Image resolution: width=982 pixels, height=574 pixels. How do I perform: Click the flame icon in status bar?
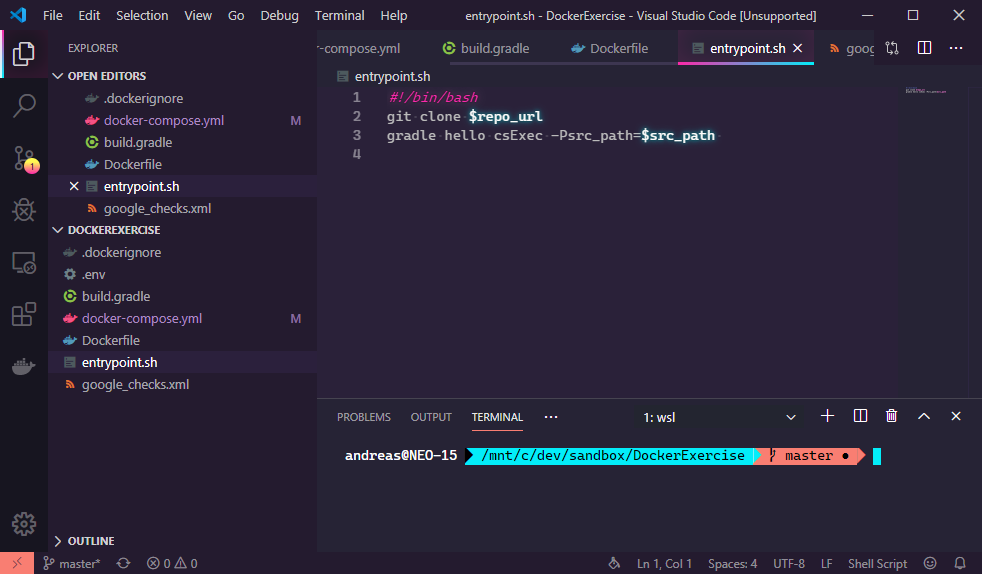tap(614, 563)
